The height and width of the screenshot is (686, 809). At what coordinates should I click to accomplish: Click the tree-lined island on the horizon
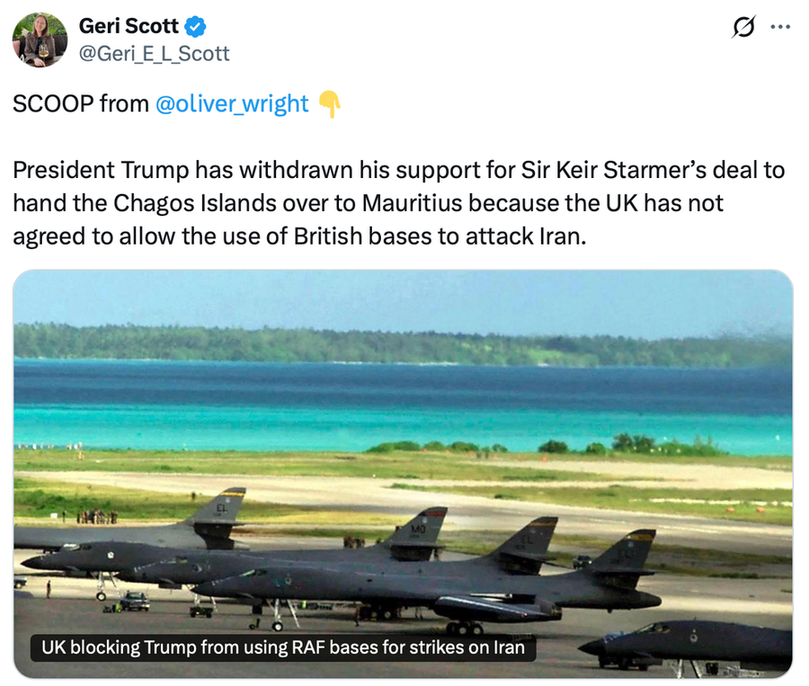coord(400,345)
